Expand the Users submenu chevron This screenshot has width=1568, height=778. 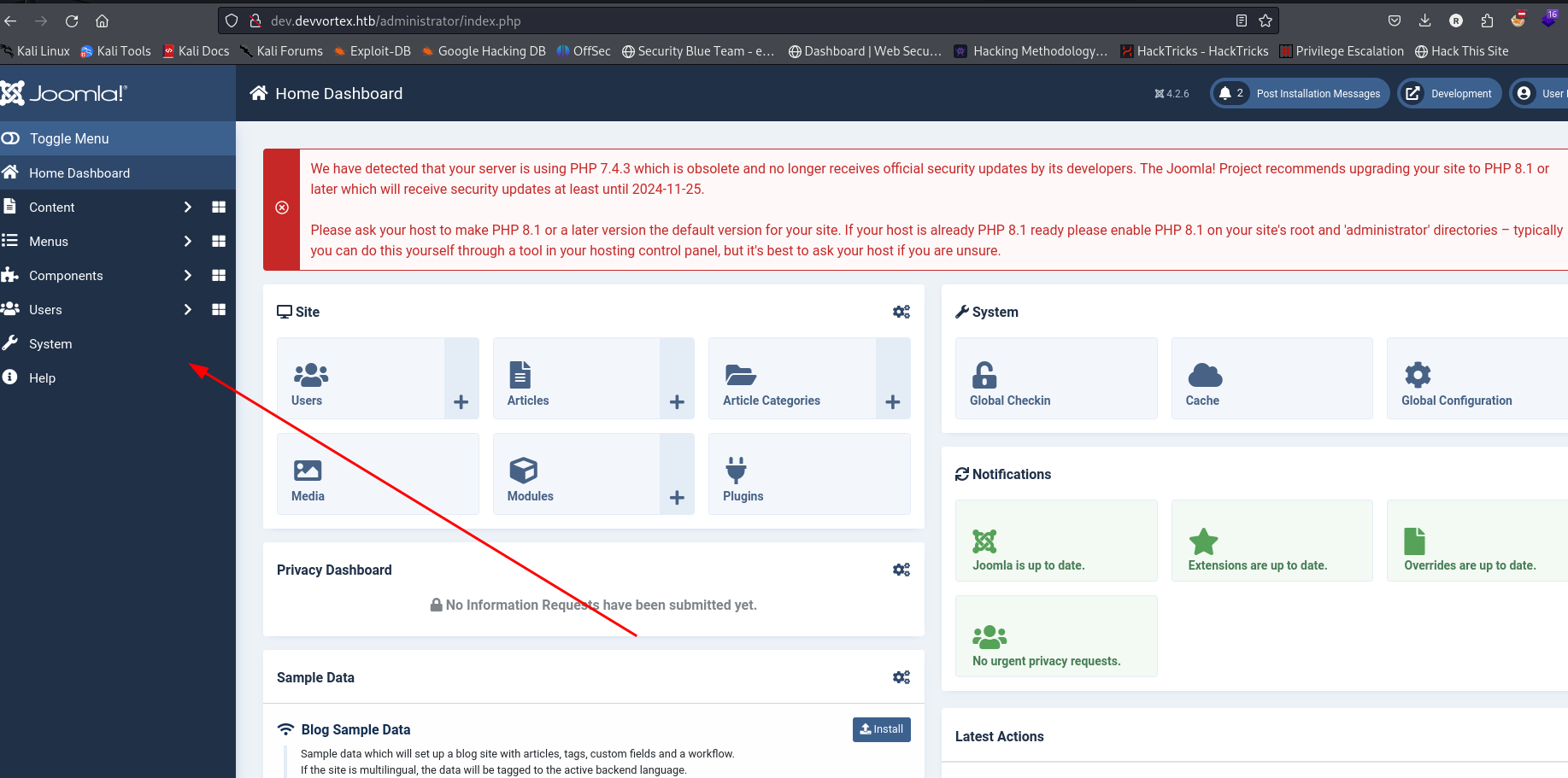pyautogui.click(x=187, y=310)
